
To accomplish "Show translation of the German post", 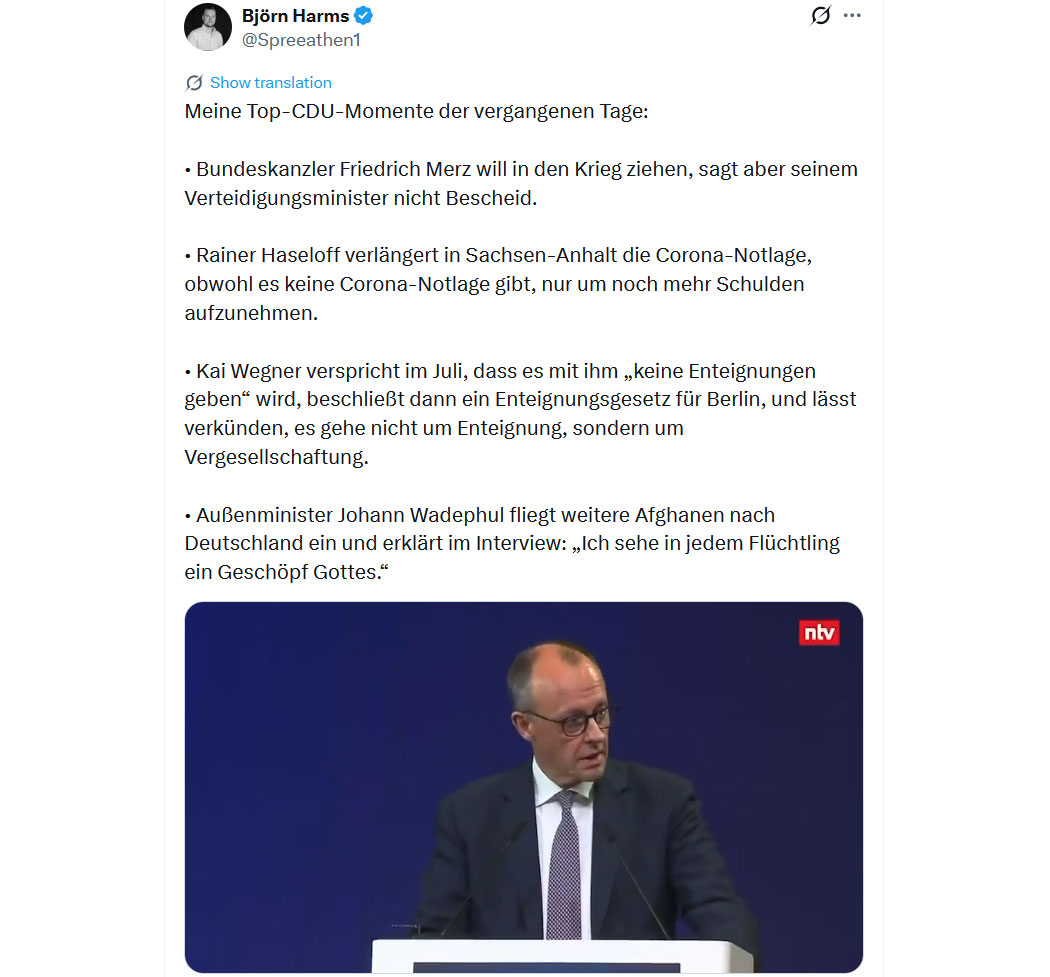I will tap(271, 82).
